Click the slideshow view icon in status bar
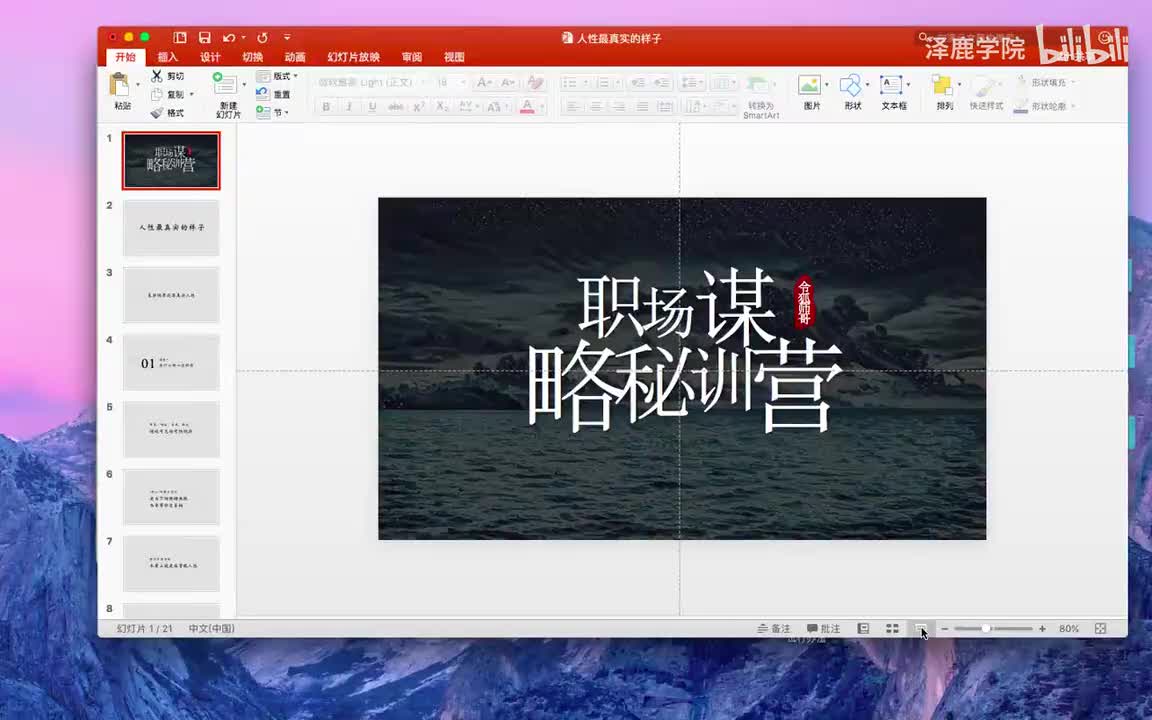Screen dimensions: 1152x720 [x=921, y=628]
